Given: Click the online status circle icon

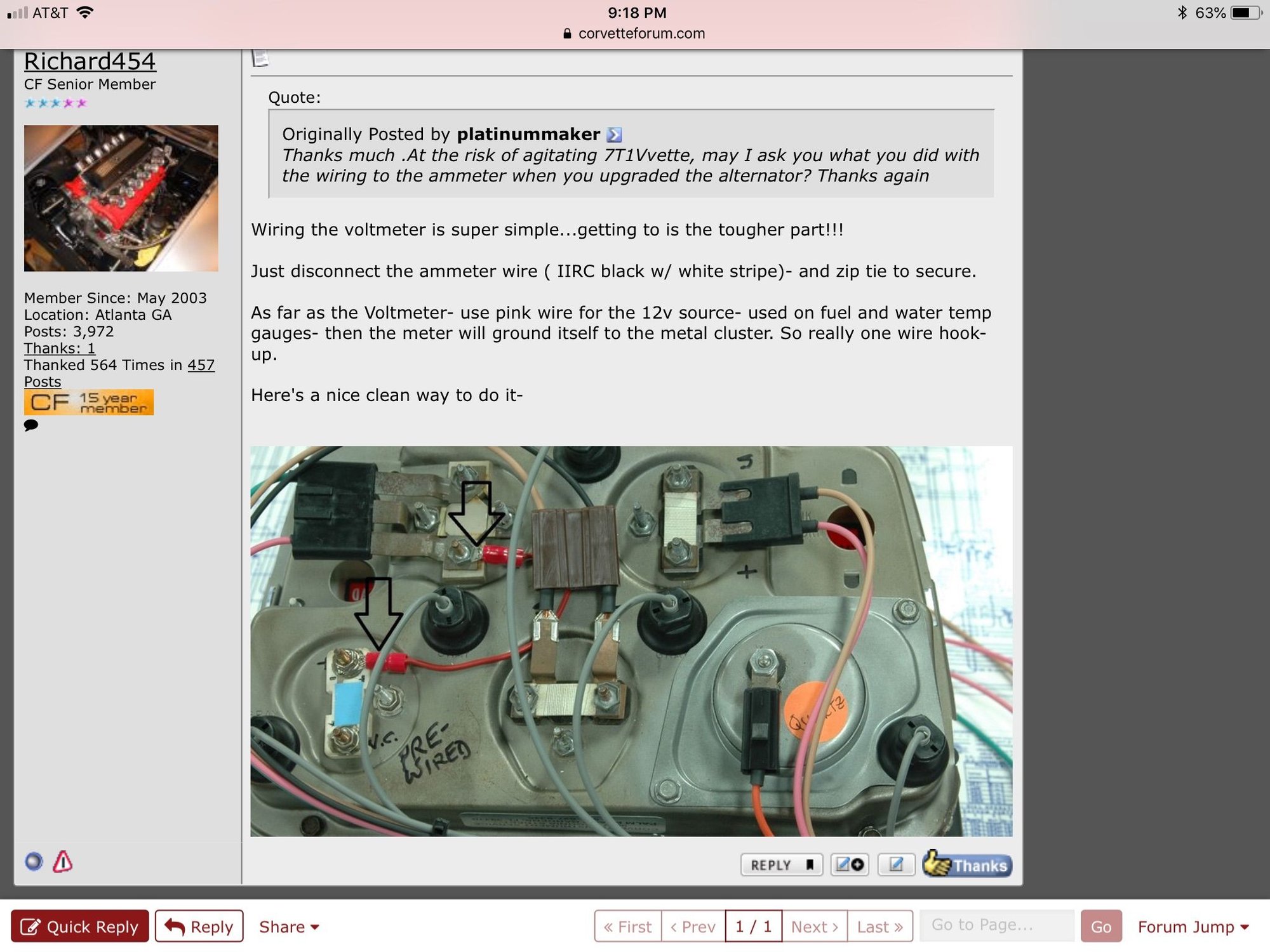Looking at the screenshot, I should [x=34, y=861].
